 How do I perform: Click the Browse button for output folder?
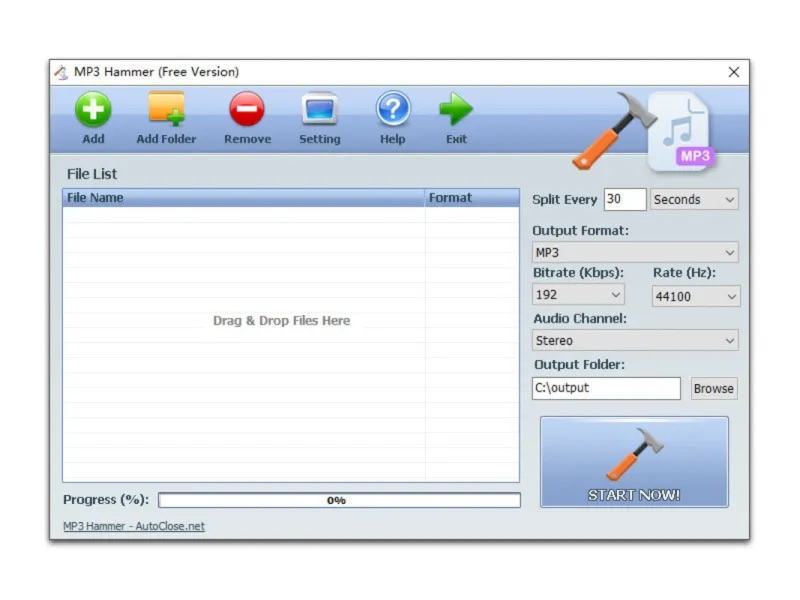coord(714,389)
